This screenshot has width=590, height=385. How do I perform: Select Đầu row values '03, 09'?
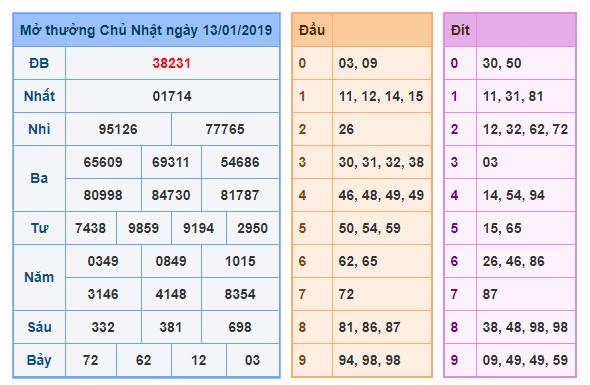(x=358, y=63)
